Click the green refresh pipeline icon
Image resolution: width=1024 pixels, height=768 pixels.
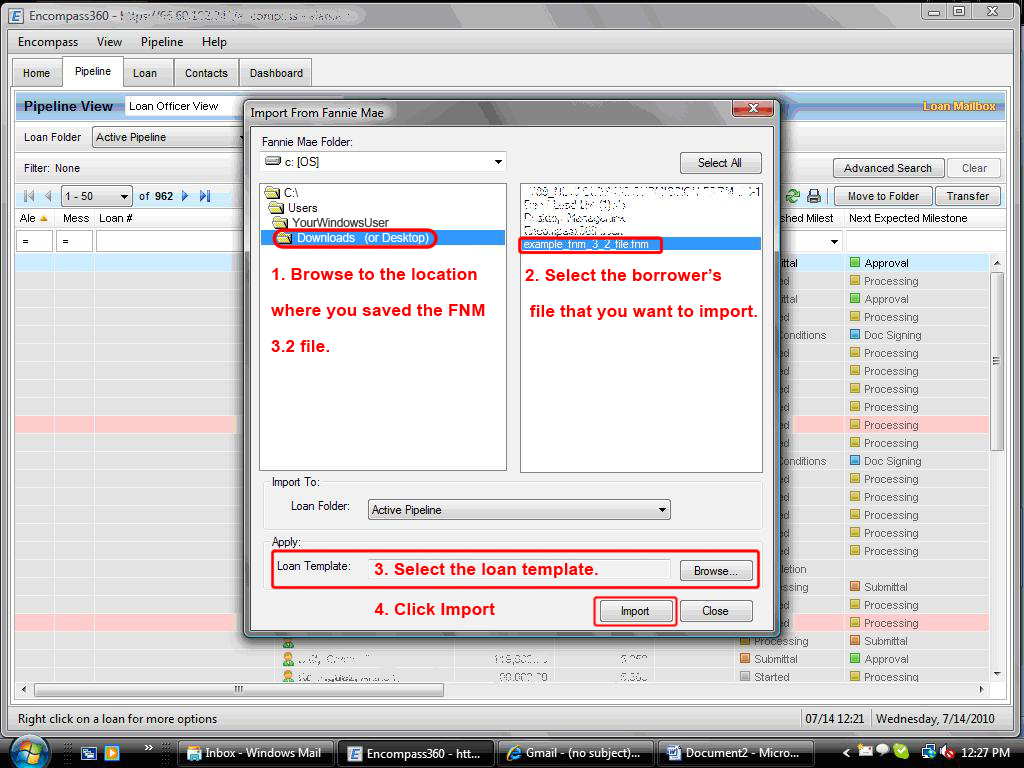coord(793,196)
